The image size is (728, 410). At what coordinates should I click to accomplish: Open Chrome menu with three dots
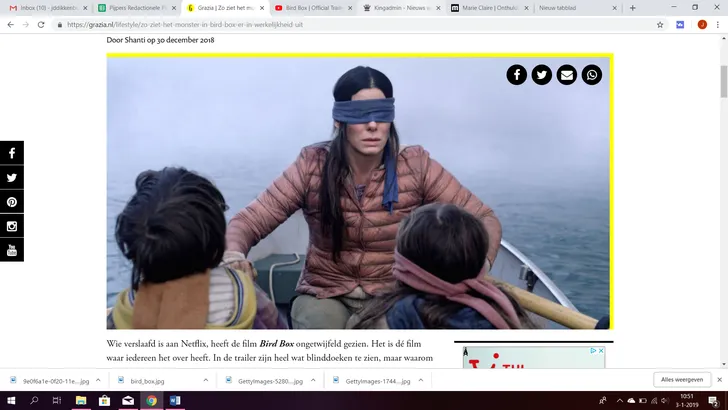pos(718,25)
